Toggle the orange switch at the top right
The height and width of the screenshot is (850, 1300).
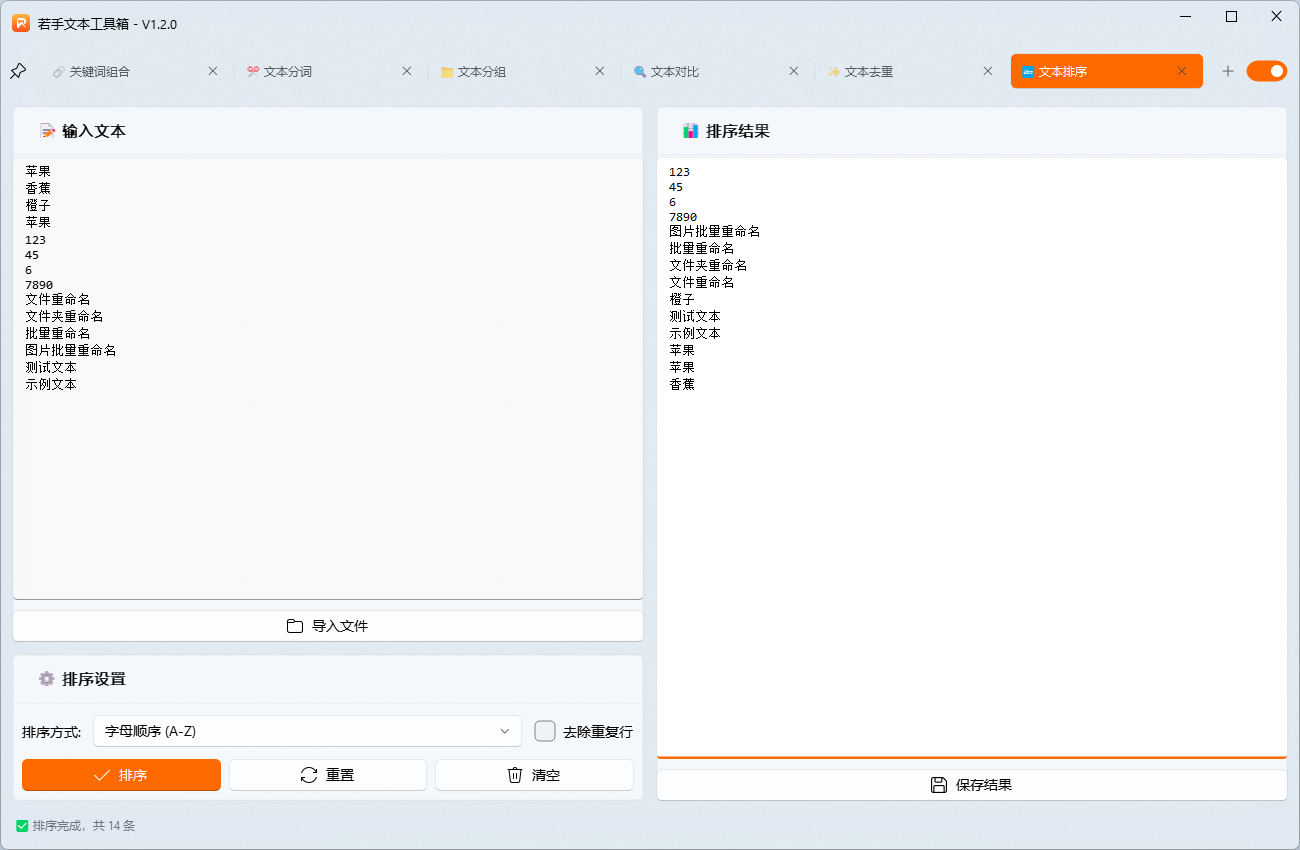(x=1267, y=71)
